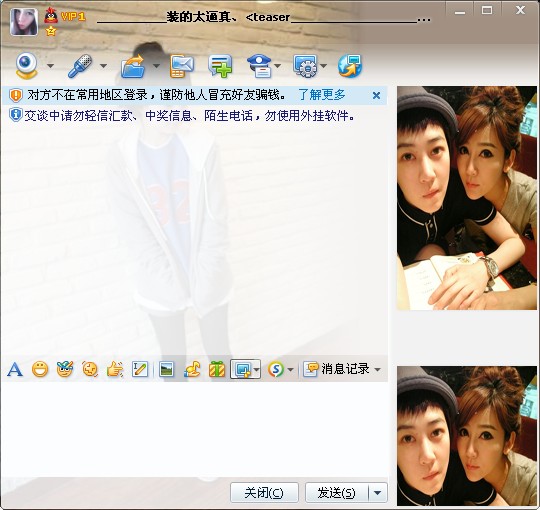Click your own QQ show photo below
The width and height of the screenshot is (540, 510).
(x=467, y=436)
